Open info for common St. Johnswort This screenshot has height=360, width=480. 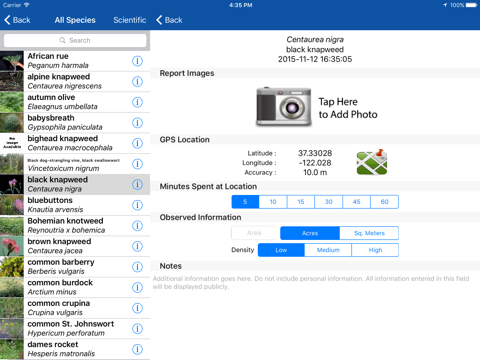137,329
